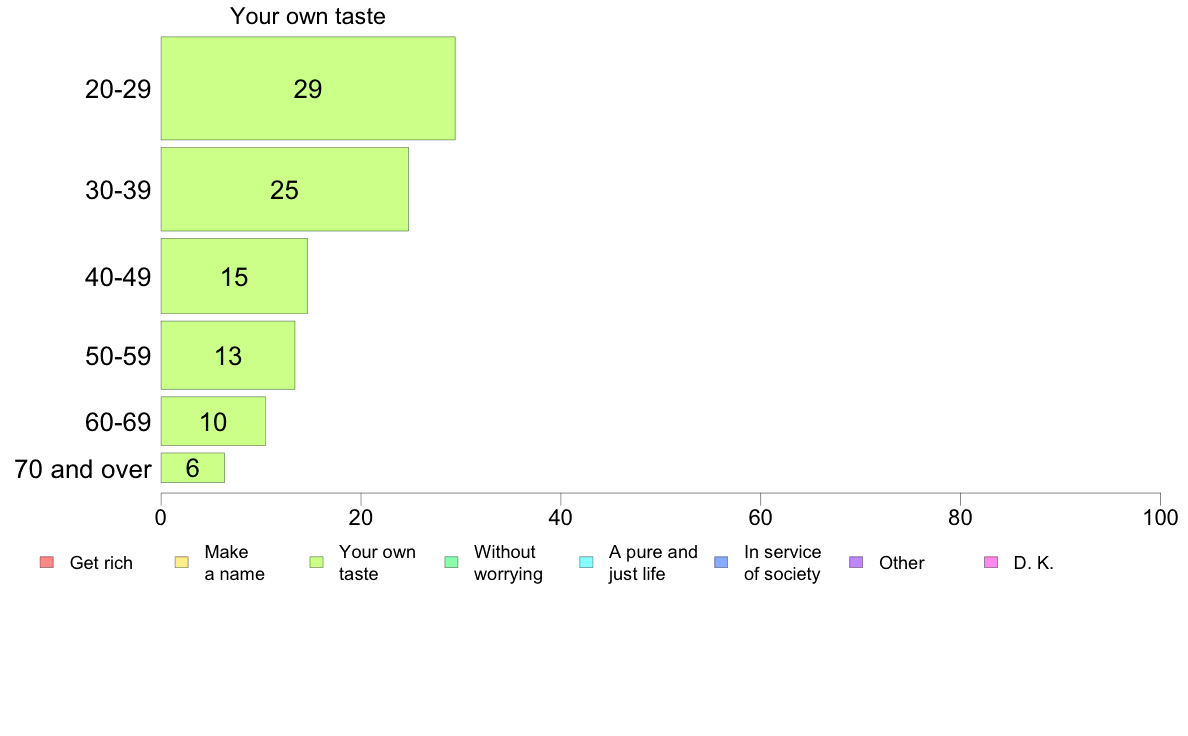
Task: Click the In service of society swatch
Action: [721, 562]
